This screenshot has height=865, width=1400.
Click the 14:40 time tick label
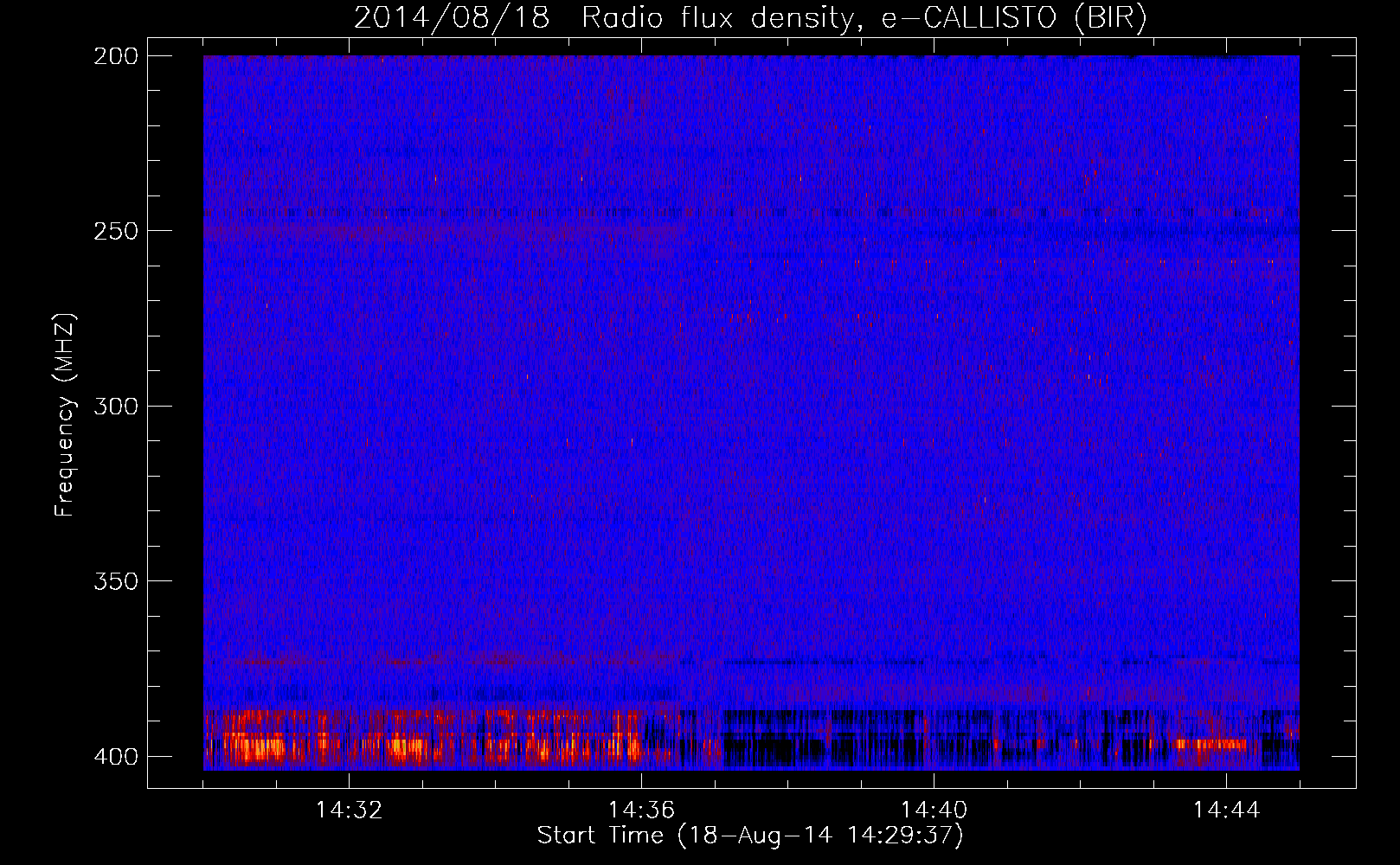[x=934, y=811]
